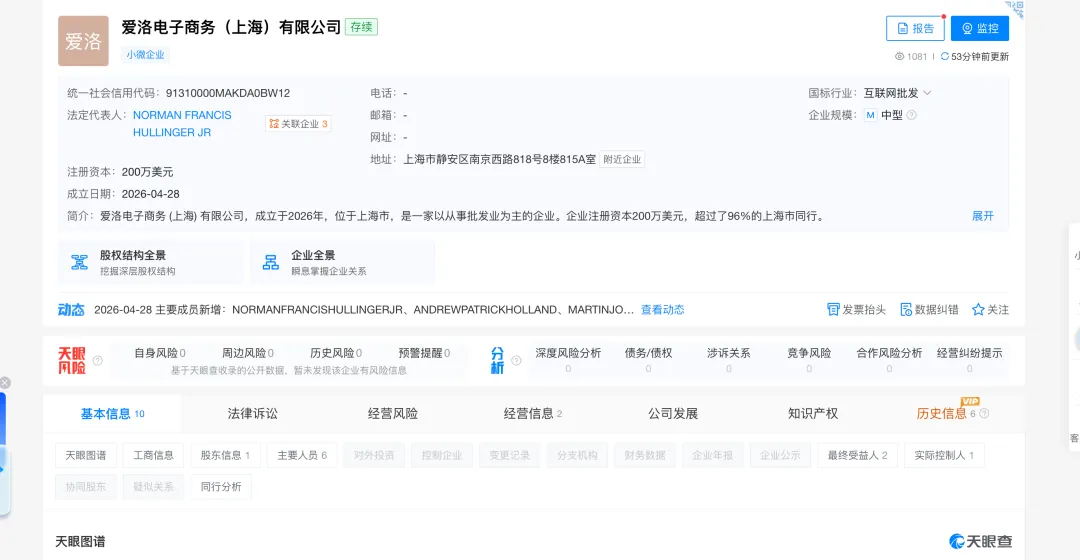Click the 存续 status tag

(x=361, y=27)
